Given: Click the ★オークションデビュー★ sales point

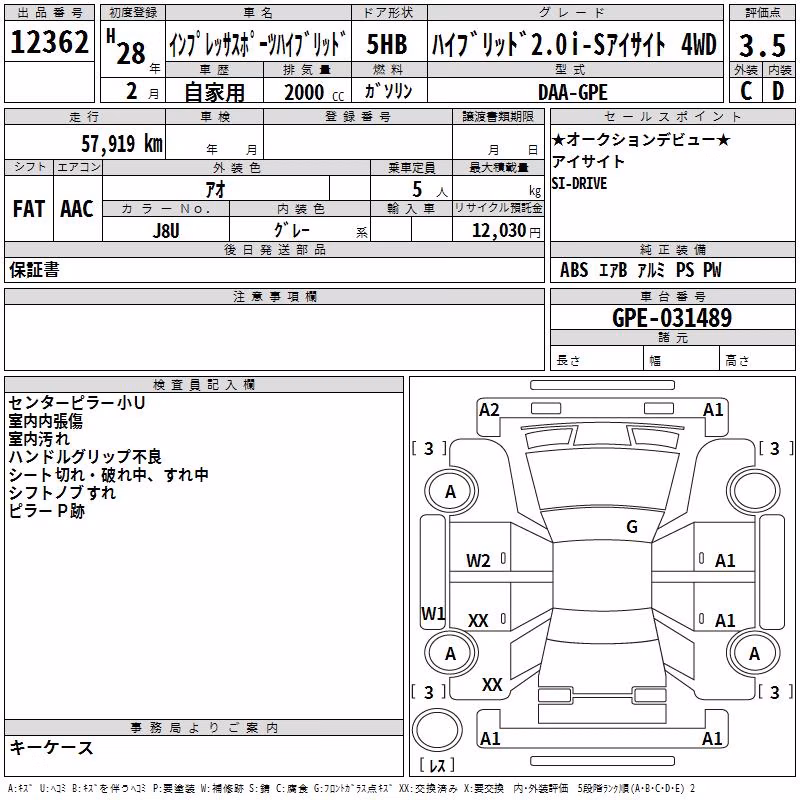Looking at the screenshot, I should tap(641, 139).
